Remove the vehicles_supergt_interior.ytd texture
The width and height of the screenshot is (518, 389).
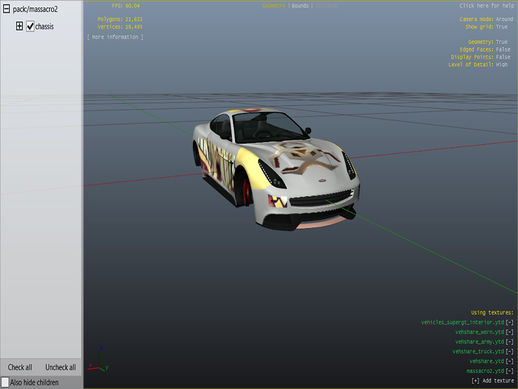tap(509, 322)
